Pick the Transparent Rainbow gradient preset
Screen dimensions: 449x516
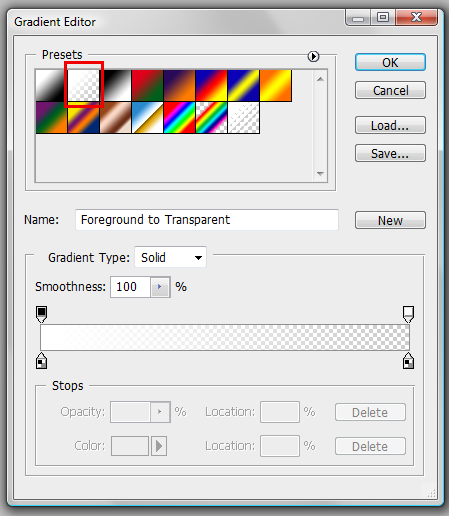(x=212, y=117)
